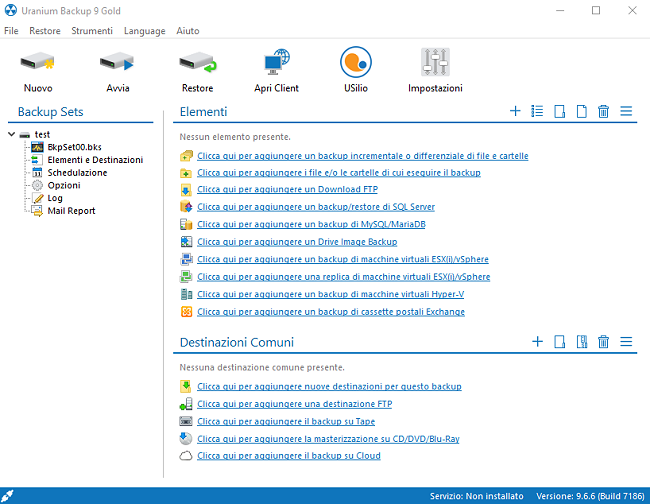650x504 pixels.
Task: Click the Hyper-V backup row icon
Action: [x=186, y=294]
